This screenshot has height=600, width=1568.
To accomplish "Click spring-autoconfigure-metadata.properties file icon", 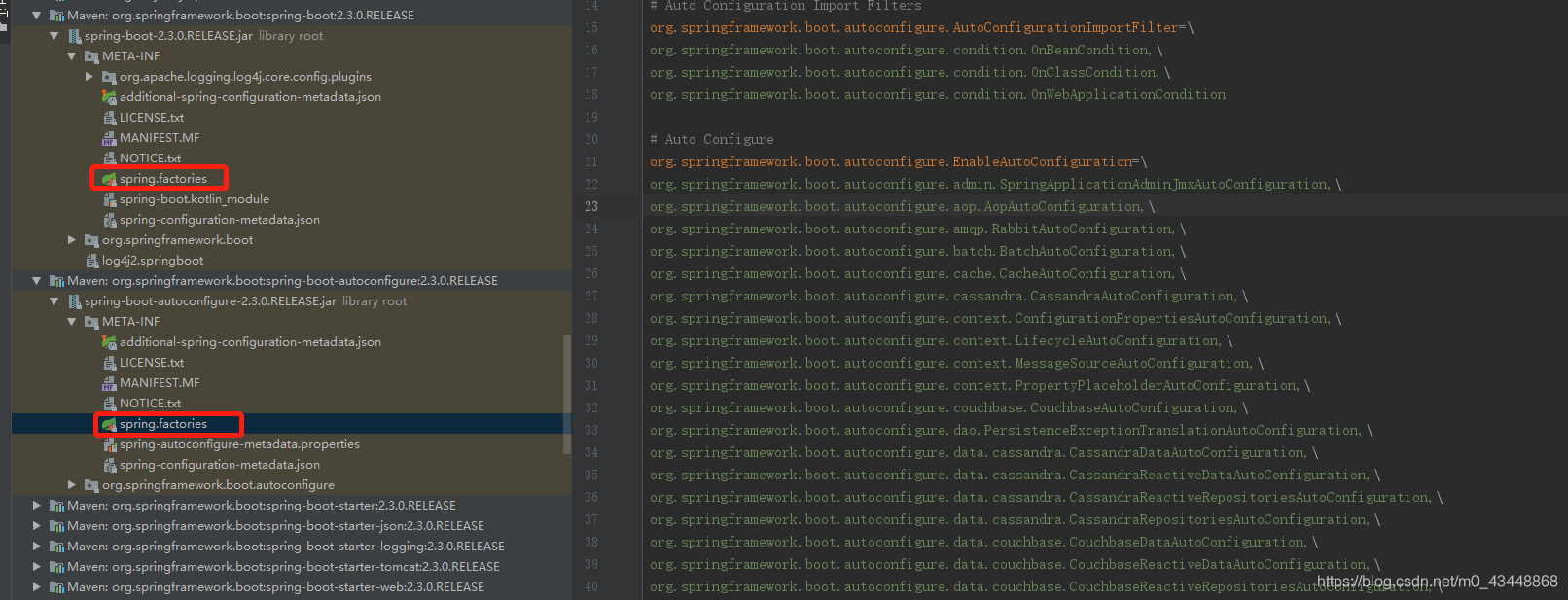I will [x=109, y=444].
